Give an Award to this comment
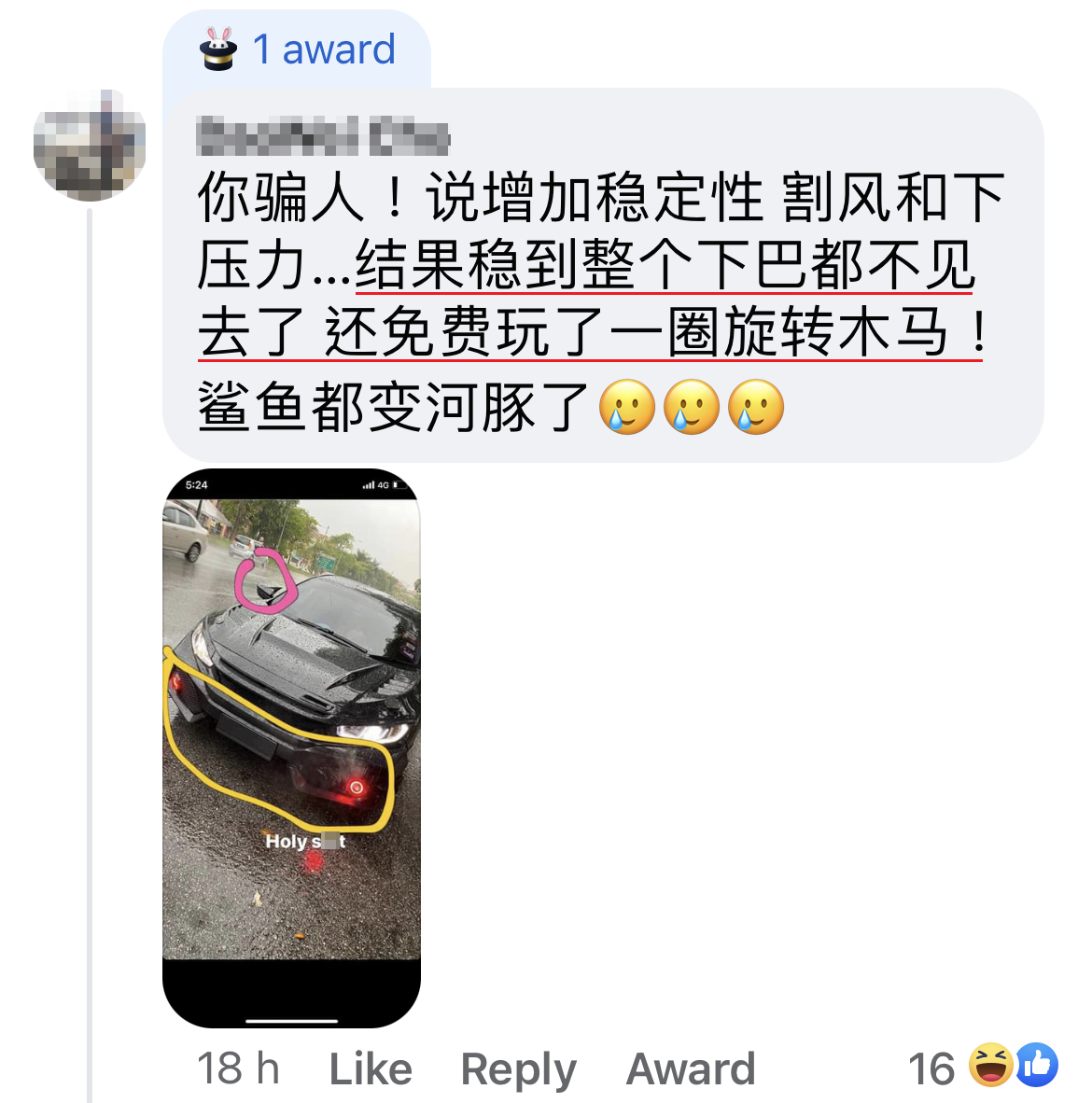This screenshot has height=1103, width=1092. (x=691, y=1069)
